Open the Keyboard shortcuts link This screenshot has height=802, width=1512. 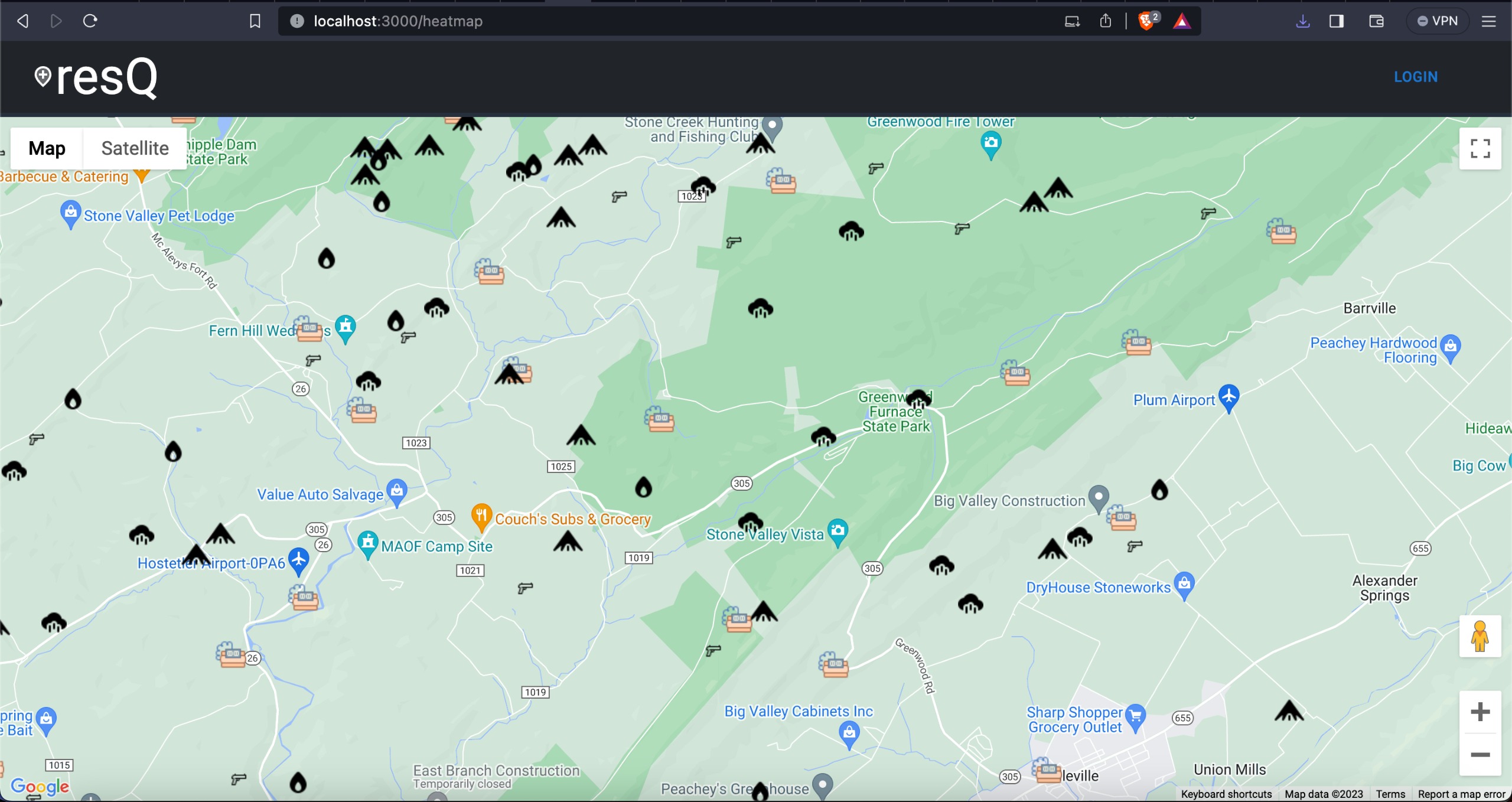coord(1226,794)
